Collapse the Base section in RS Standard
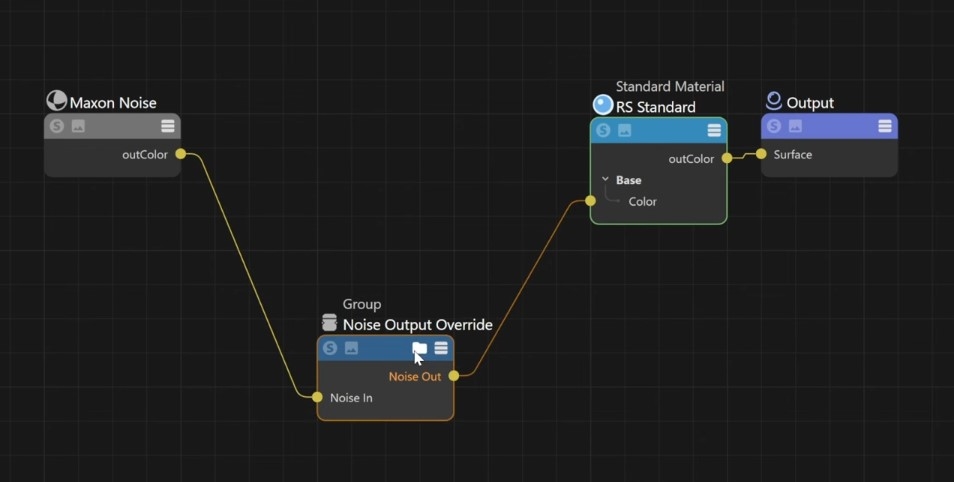 pos(605,180)
